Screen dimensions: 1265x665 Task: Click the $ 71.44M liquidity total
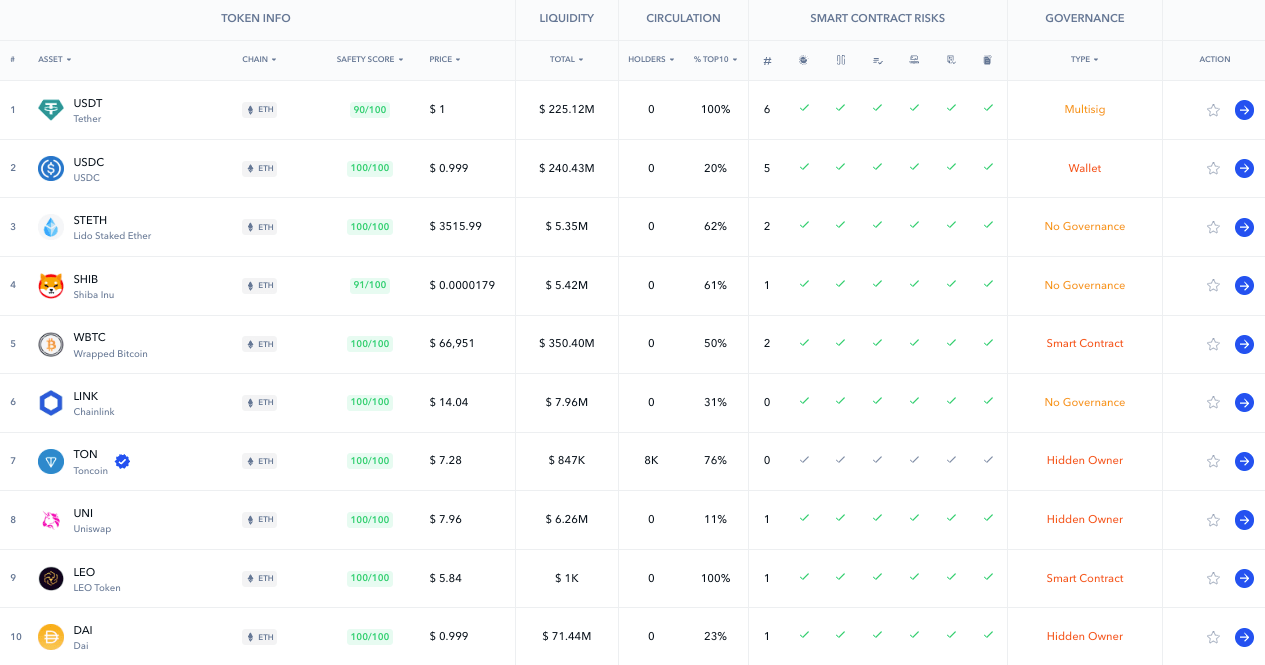tap(566, 637)
